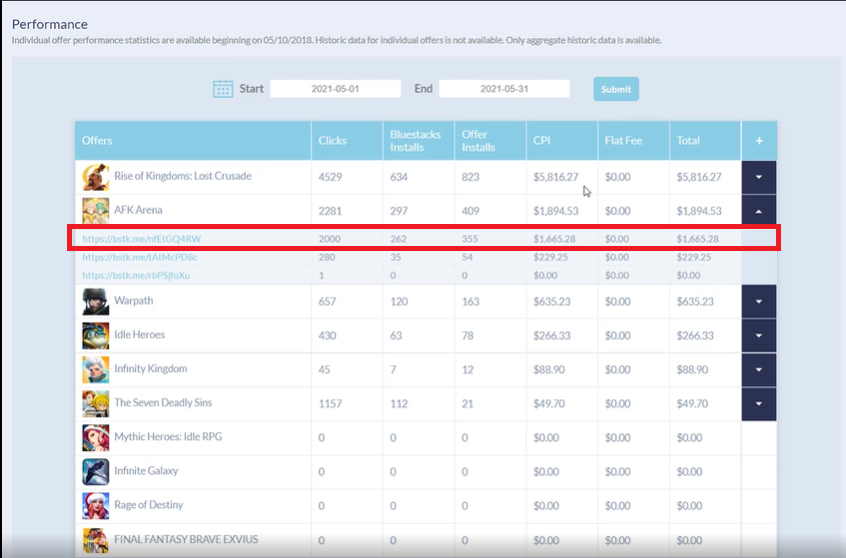The image size is (846, 558).
Task: Click the End date field
Action: click(504, 89)
